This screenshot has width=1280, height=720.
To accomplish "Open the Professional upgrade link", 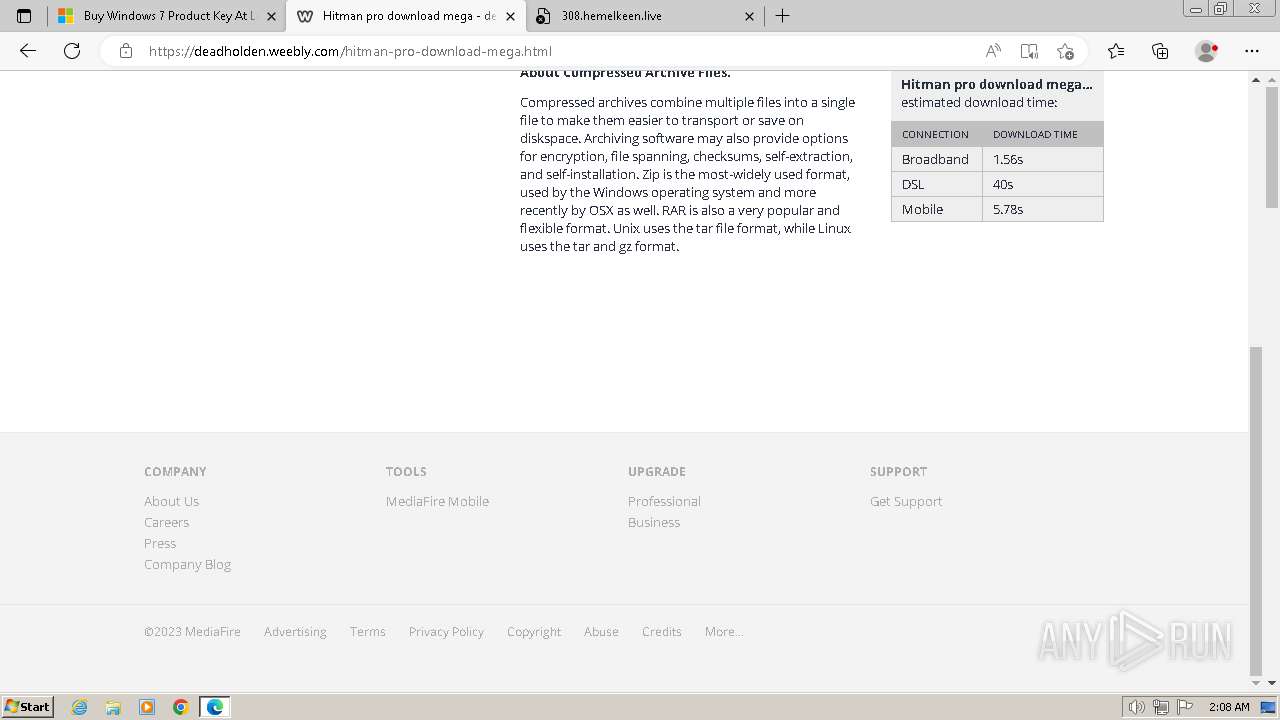I will pos(664,501).
